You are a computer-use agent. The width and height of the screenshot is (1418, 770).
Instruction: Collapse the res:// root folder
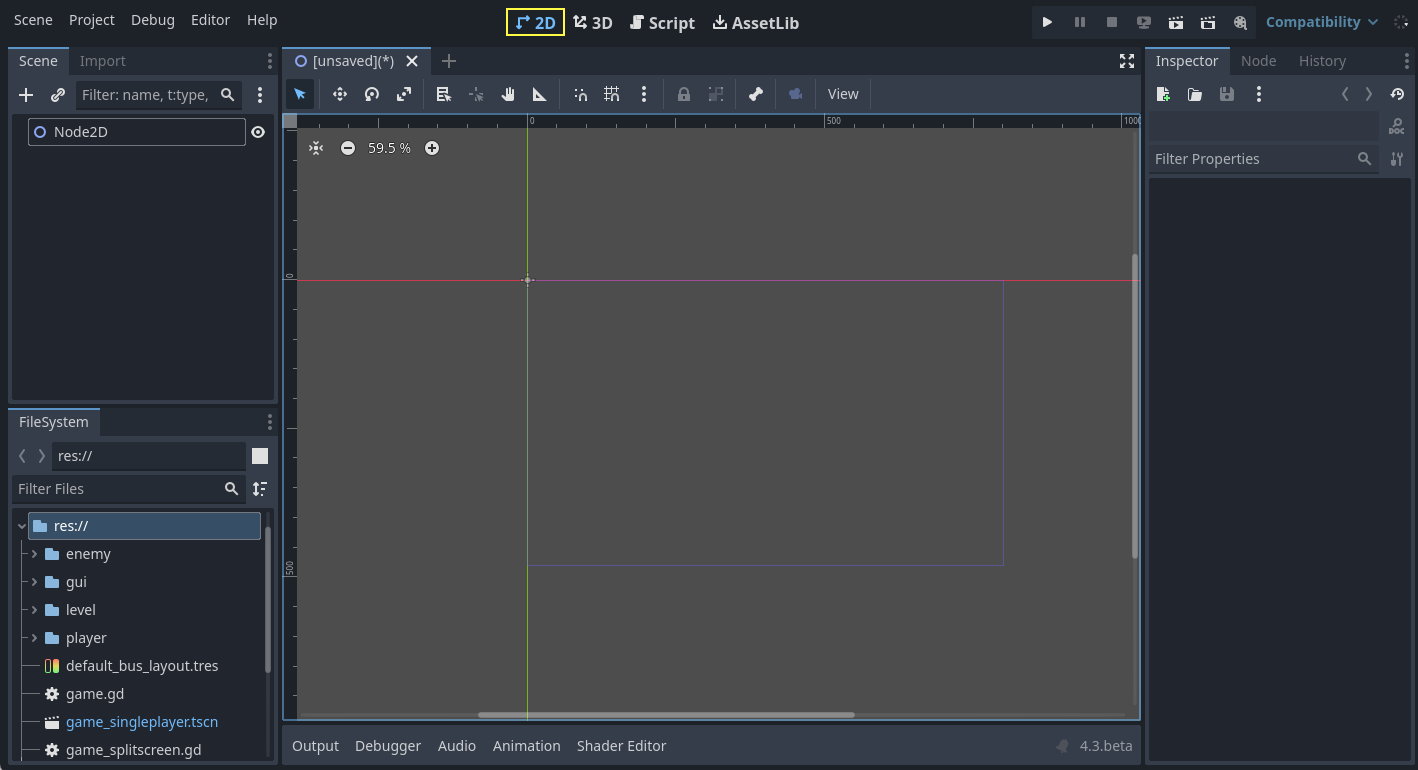click(x=20, y=525)
